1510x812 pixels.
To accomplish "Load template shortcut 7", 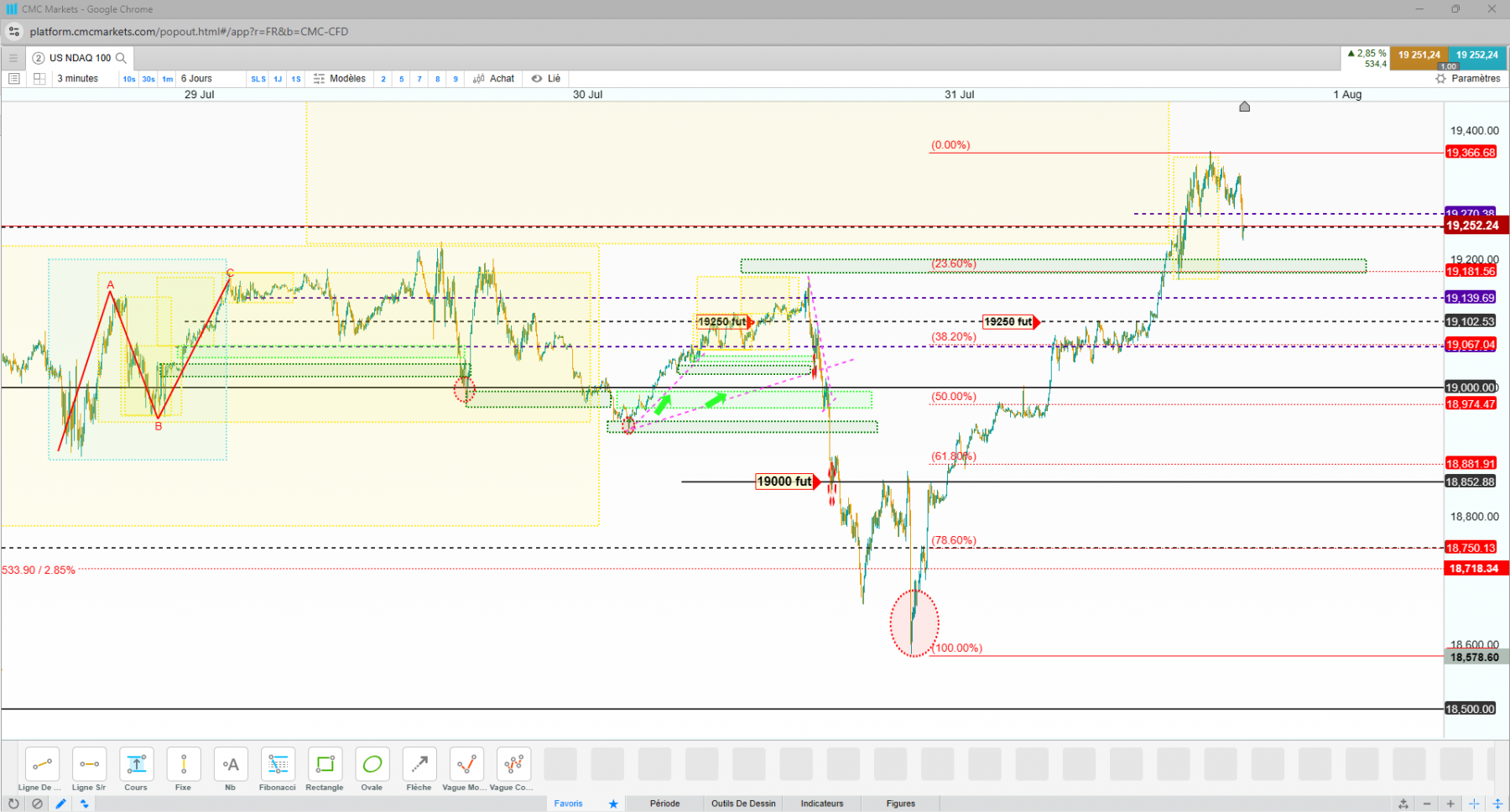I will (x=419, y=79).
